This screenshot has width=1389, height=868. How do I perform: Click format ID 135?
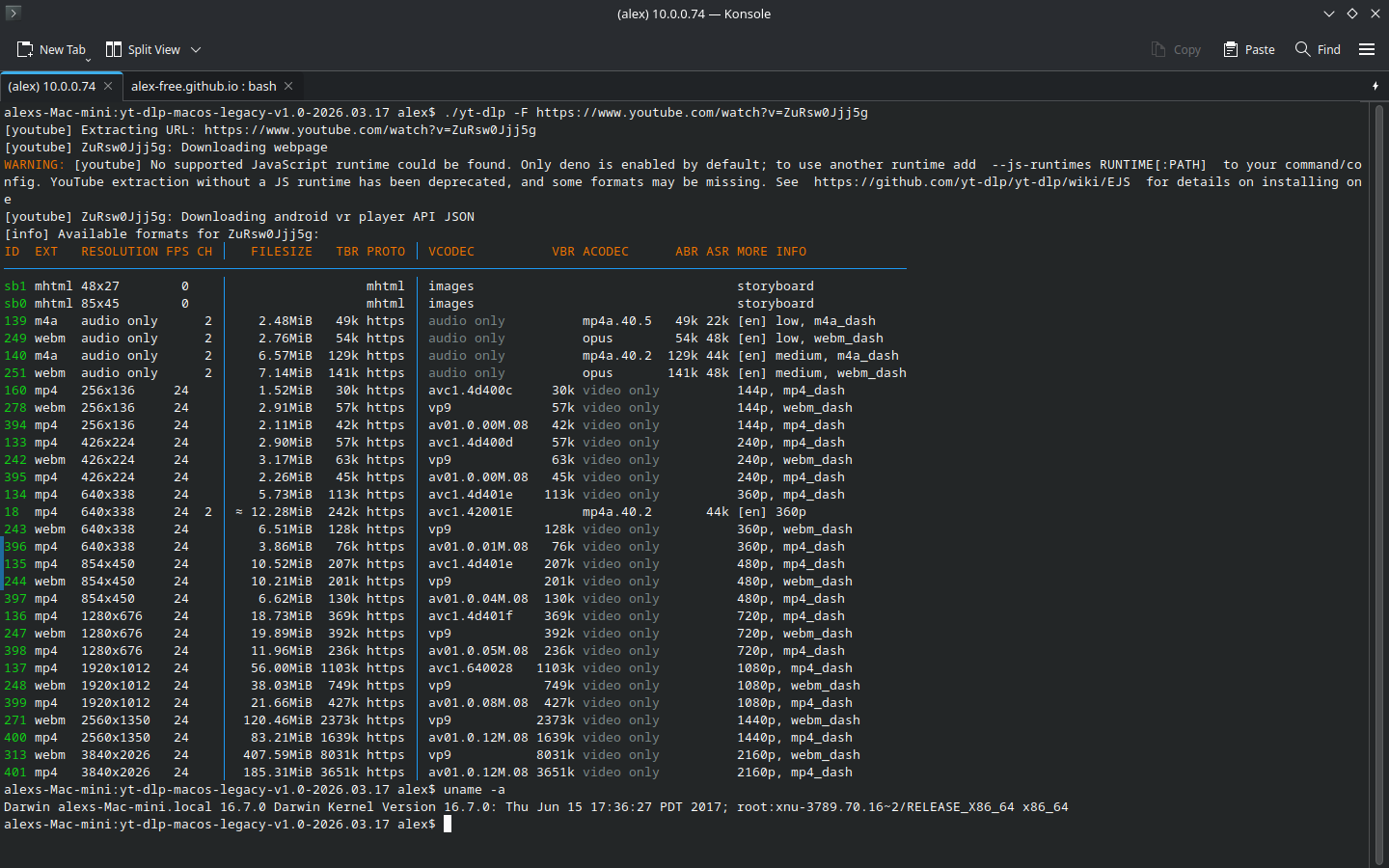[15, 564]
